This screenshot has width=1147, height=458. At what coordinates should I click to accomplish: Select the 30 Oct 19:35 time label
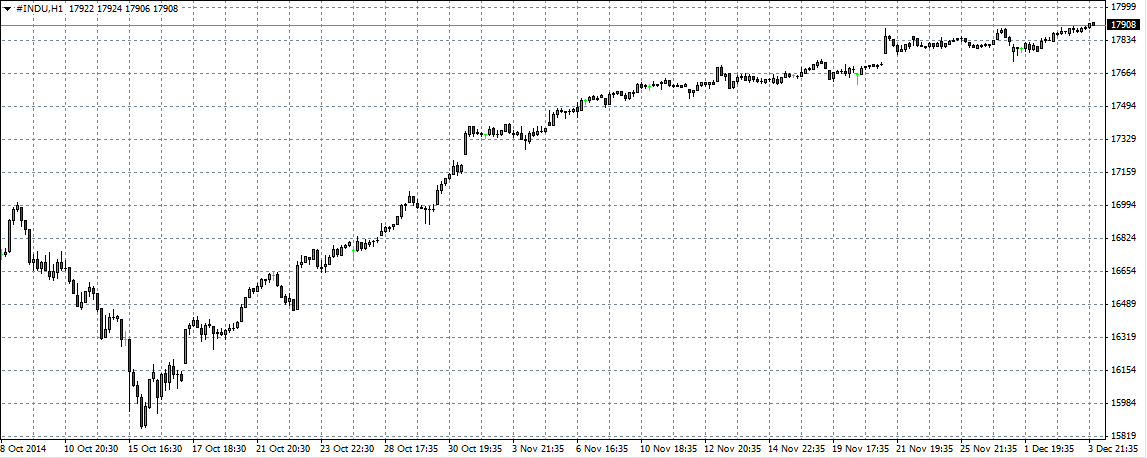click(477, 450)
